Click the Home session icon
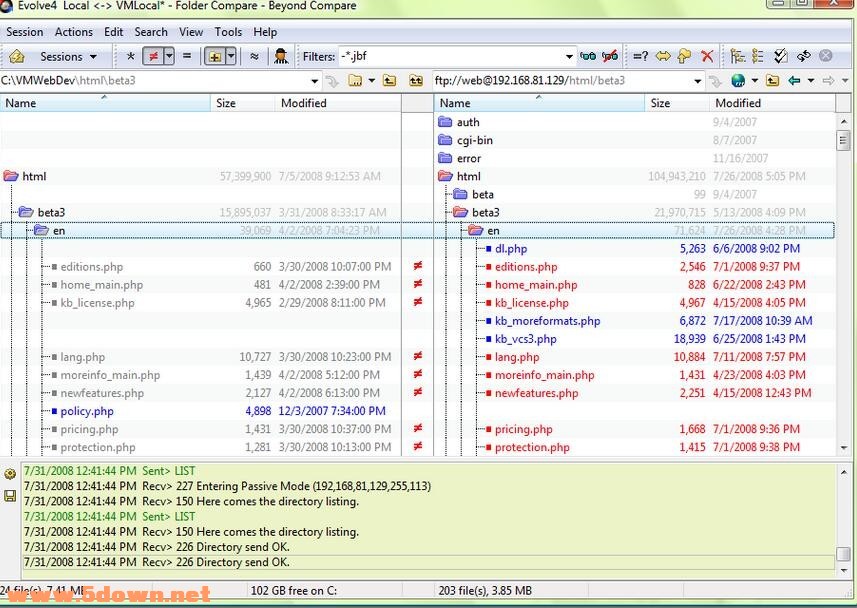The width and height of the screenshot is (857, 608). 17,56
